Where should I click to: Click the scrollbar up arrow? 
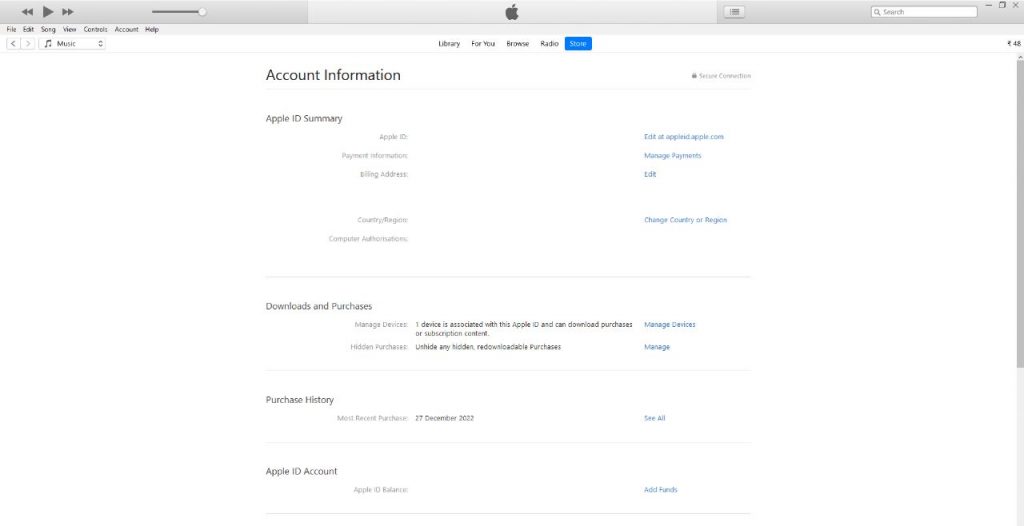tap(1020, 58)
